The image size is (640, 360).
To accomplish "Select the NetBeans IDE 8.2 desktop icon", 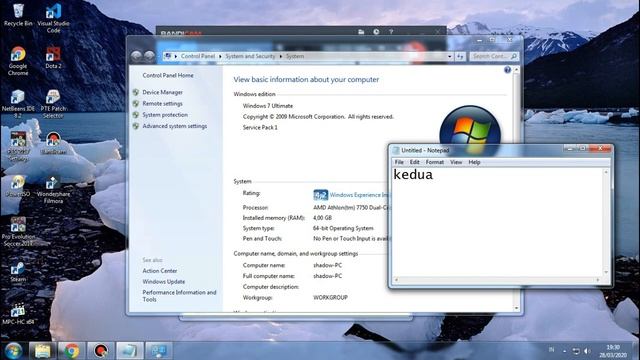I will [x=18, y=104].
